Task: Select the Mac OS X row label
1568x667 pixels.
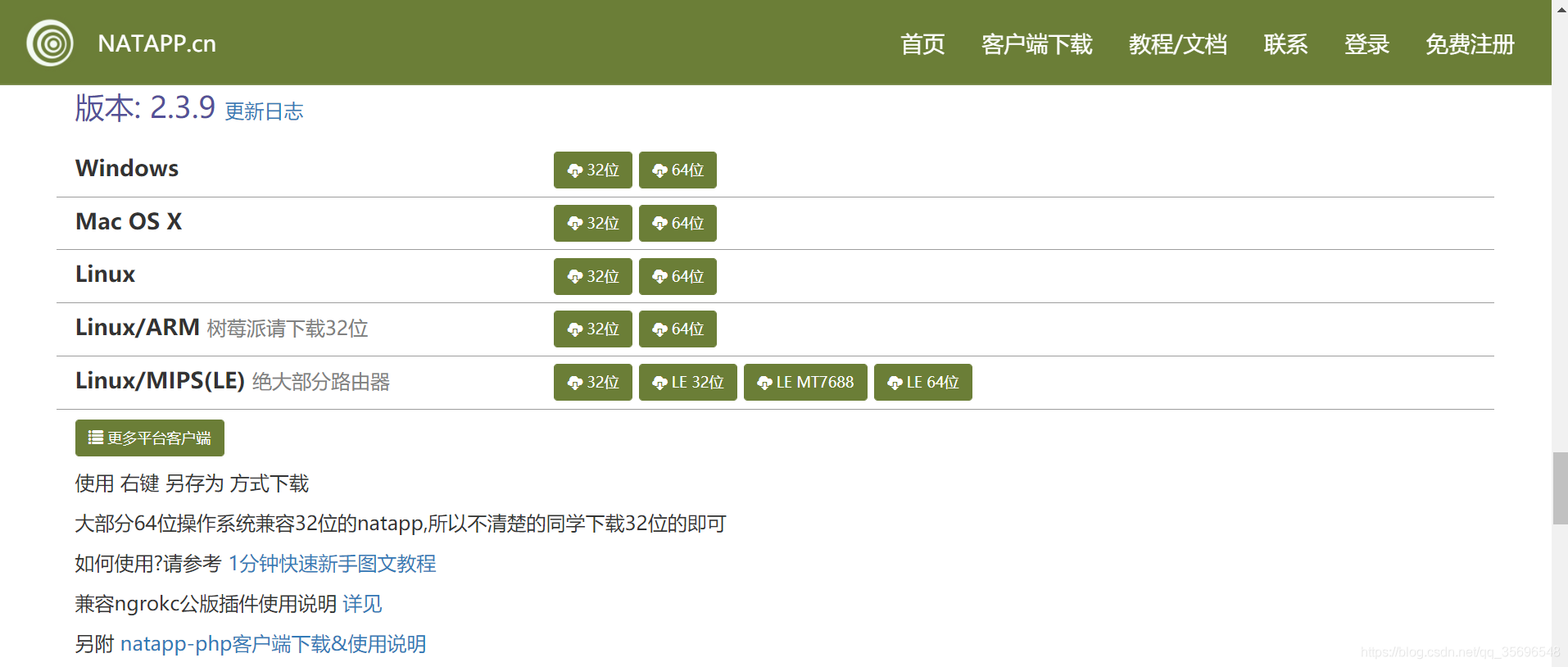Action: pyautogui.click(x=129, y=221)
